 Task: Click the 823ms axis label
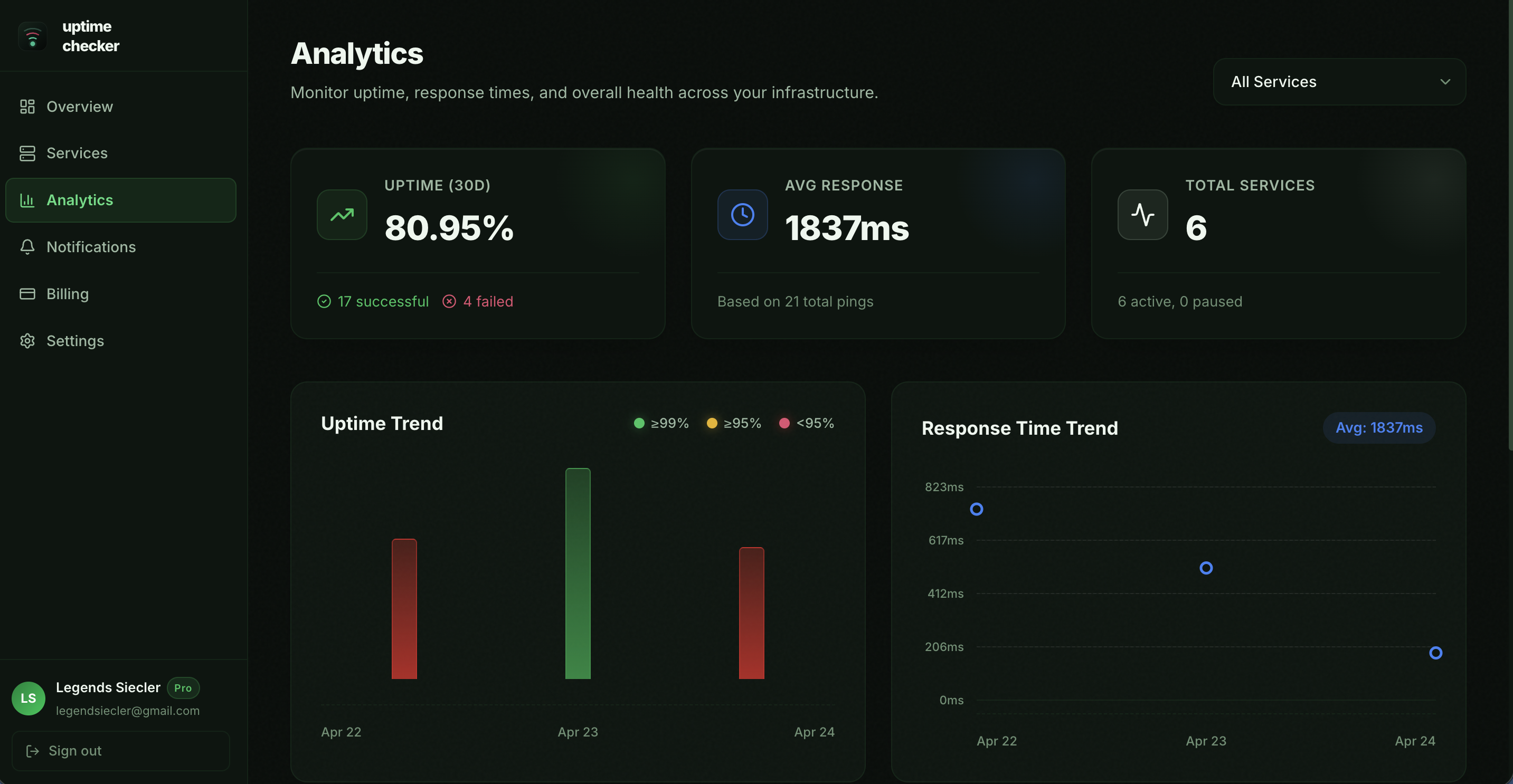(x=944, y=487)
